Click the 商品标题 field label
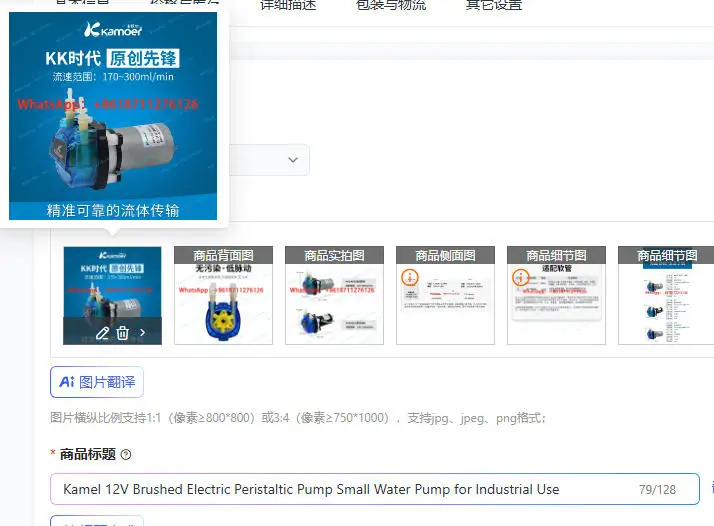Image resolution: width=714 pixels, height=526 pixels. 87,454
